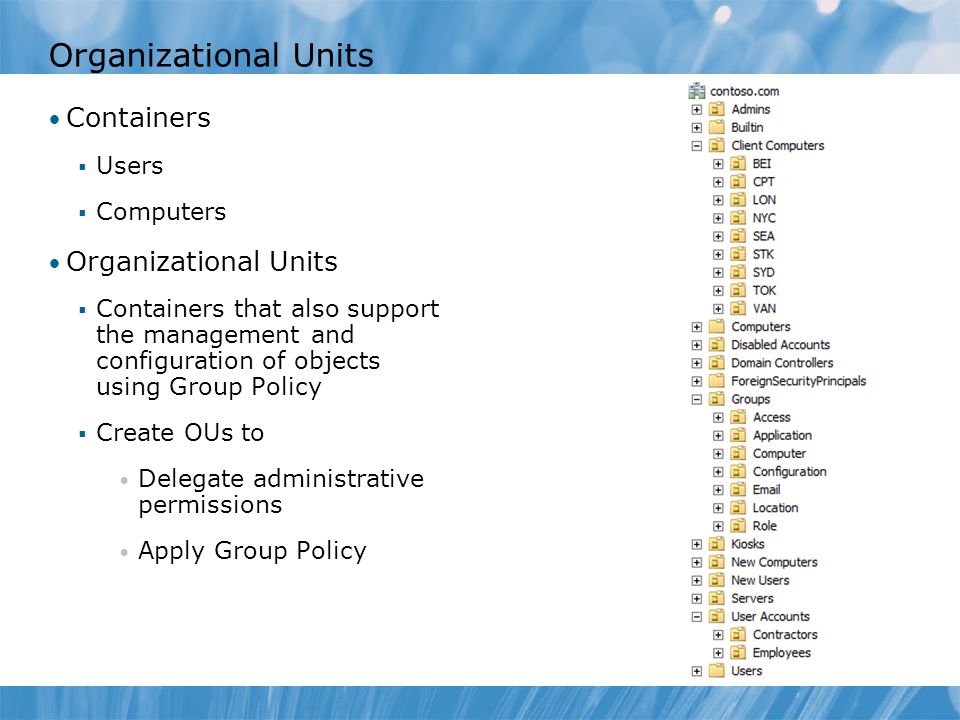Click the BEI OU folder icon
Viewport: 960px width, 720px height.
pos(738,164)
